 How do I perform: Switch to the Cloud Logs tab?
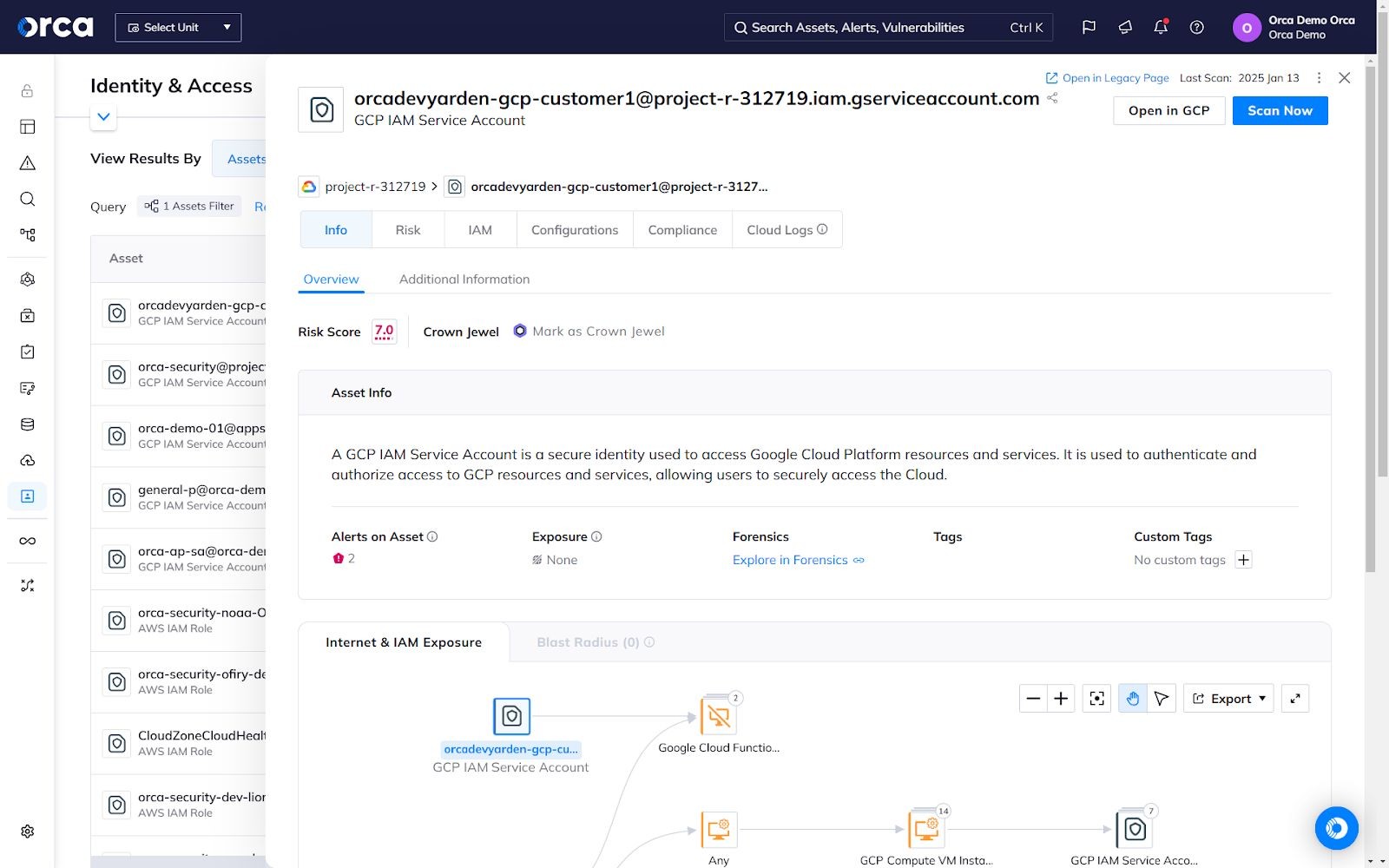coord(787,230)
